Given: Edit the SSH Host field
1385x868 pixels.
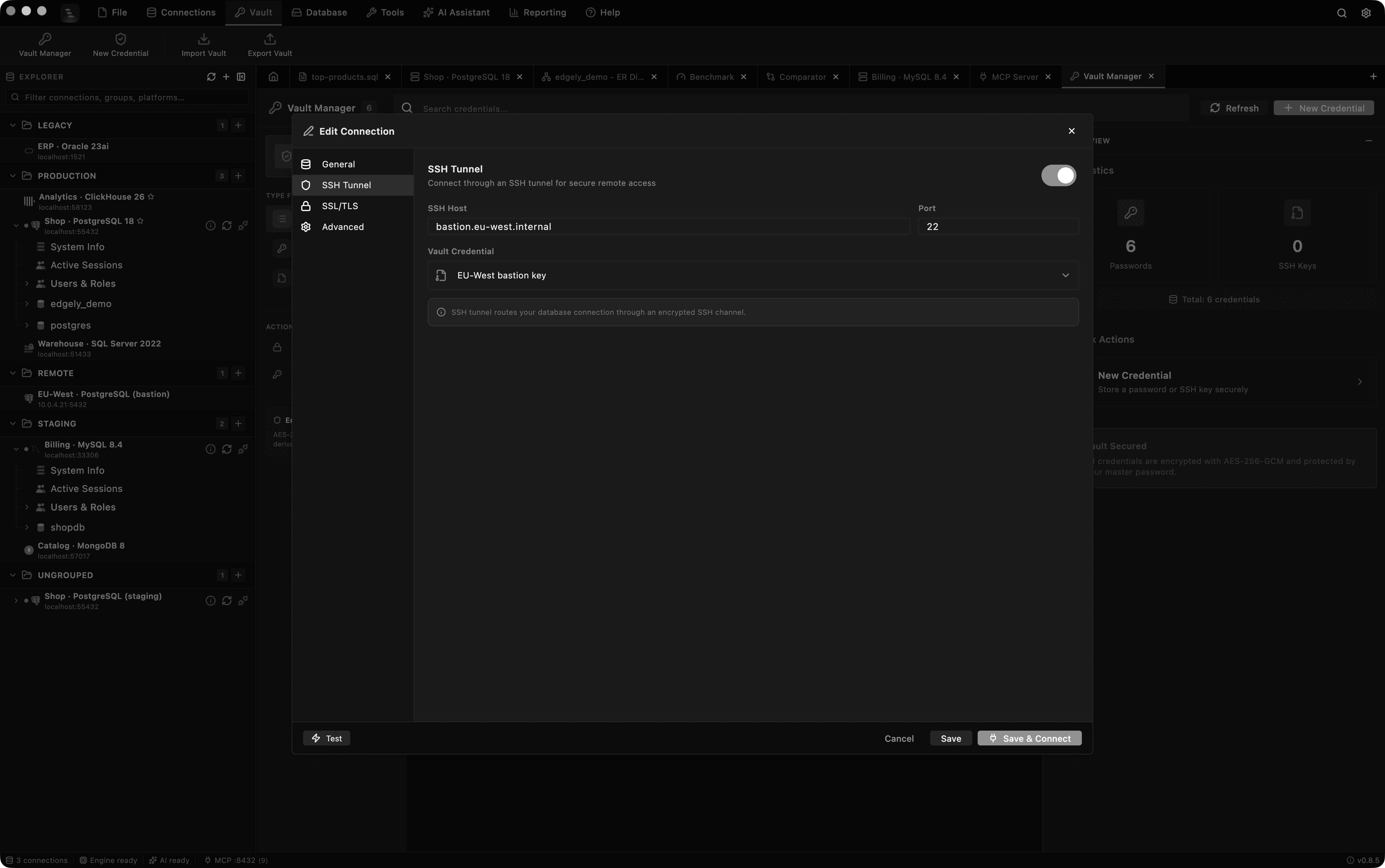Looking at the screenshot, I should click(668, 226).
